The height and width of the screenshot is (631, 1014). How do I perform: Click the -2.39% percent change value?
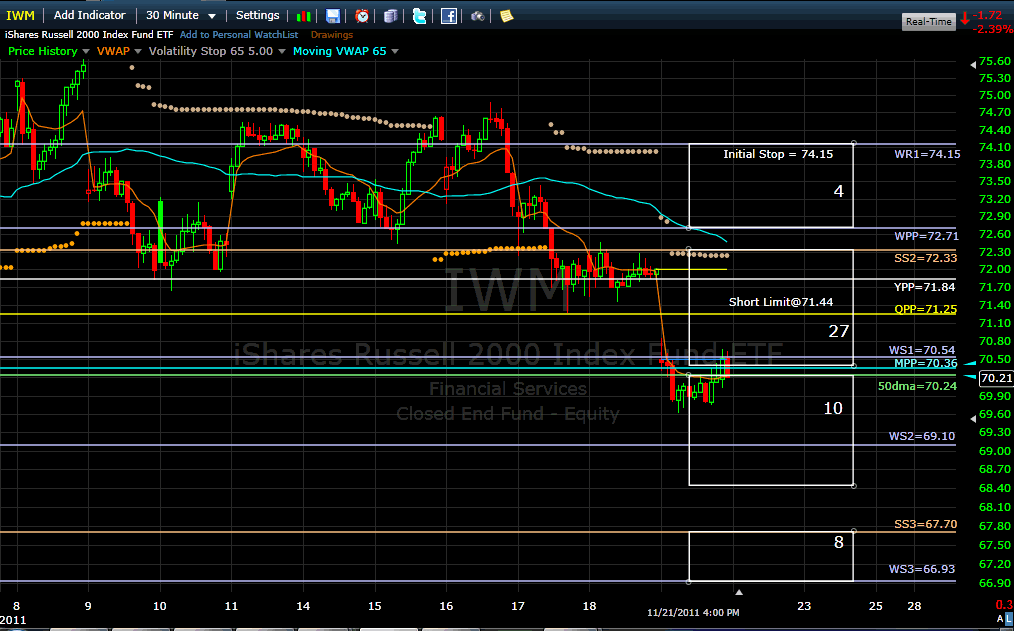tap(991, 29)
